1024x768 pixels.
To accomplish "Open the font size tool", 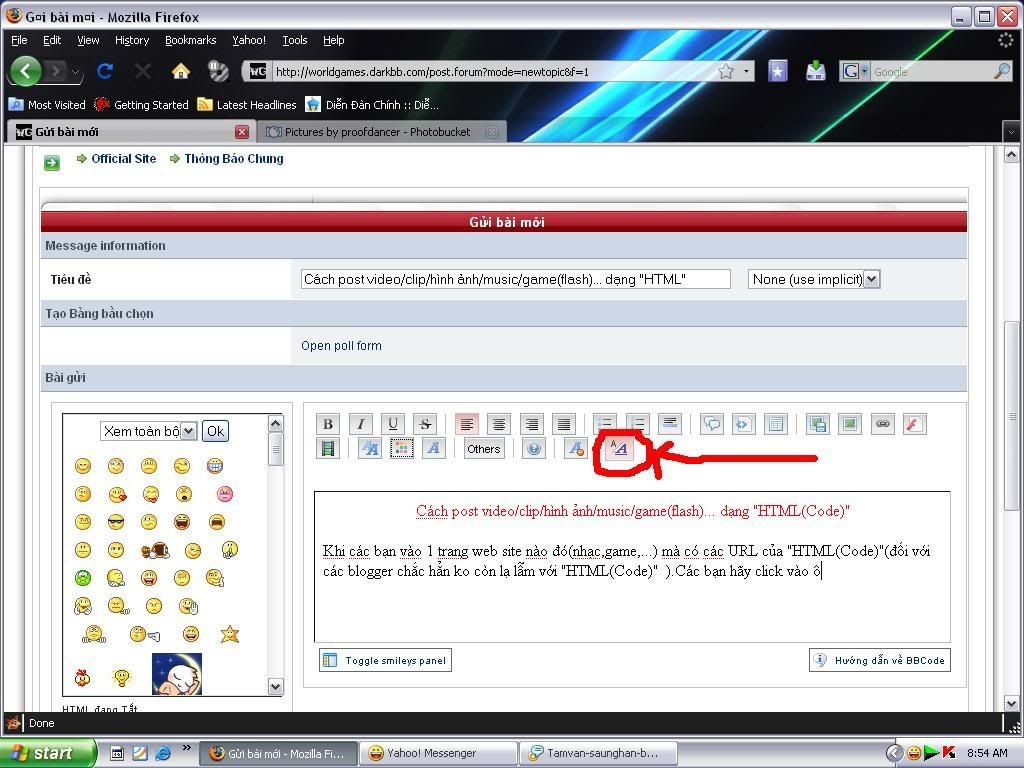I will [369, 449].
